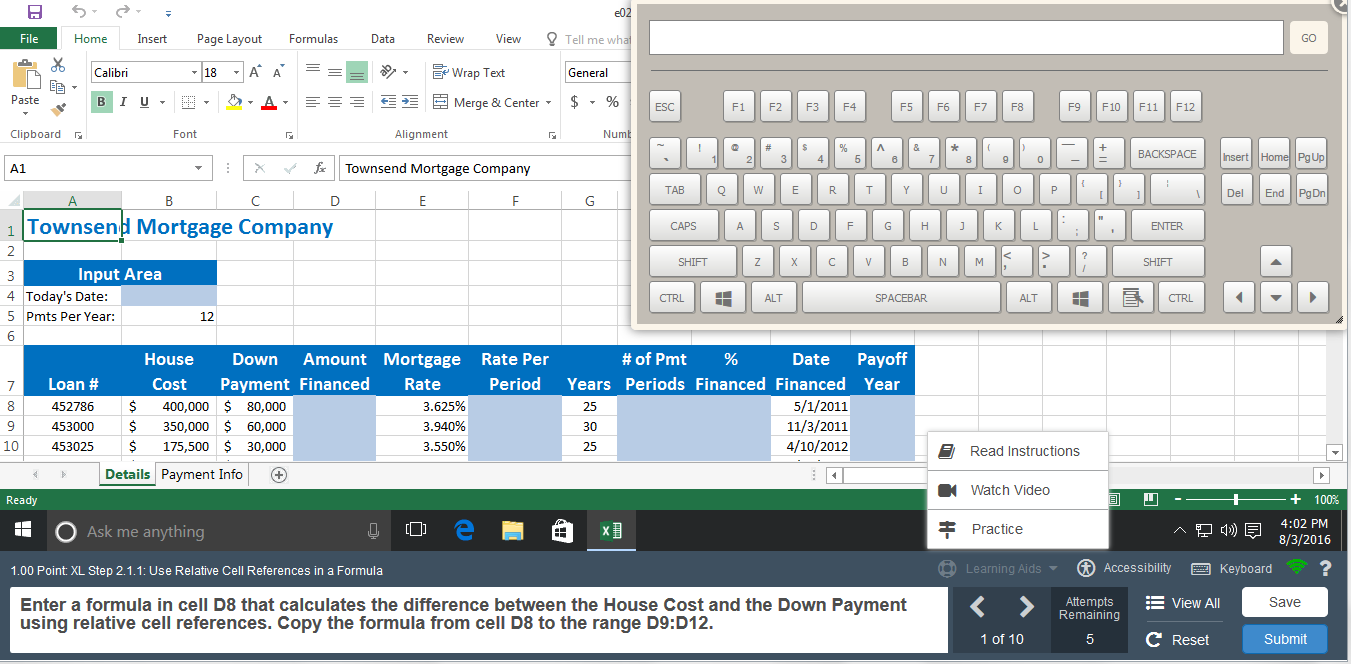Image resolution: width=1351 pixels, height=664 pixels.
Task: Click the Submit button
Action: pos(1285,639)
